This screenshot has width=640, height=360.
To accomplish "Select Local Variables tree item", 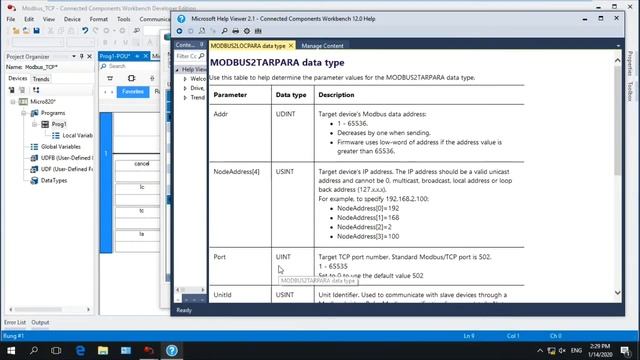I will [x=78, y=136].
